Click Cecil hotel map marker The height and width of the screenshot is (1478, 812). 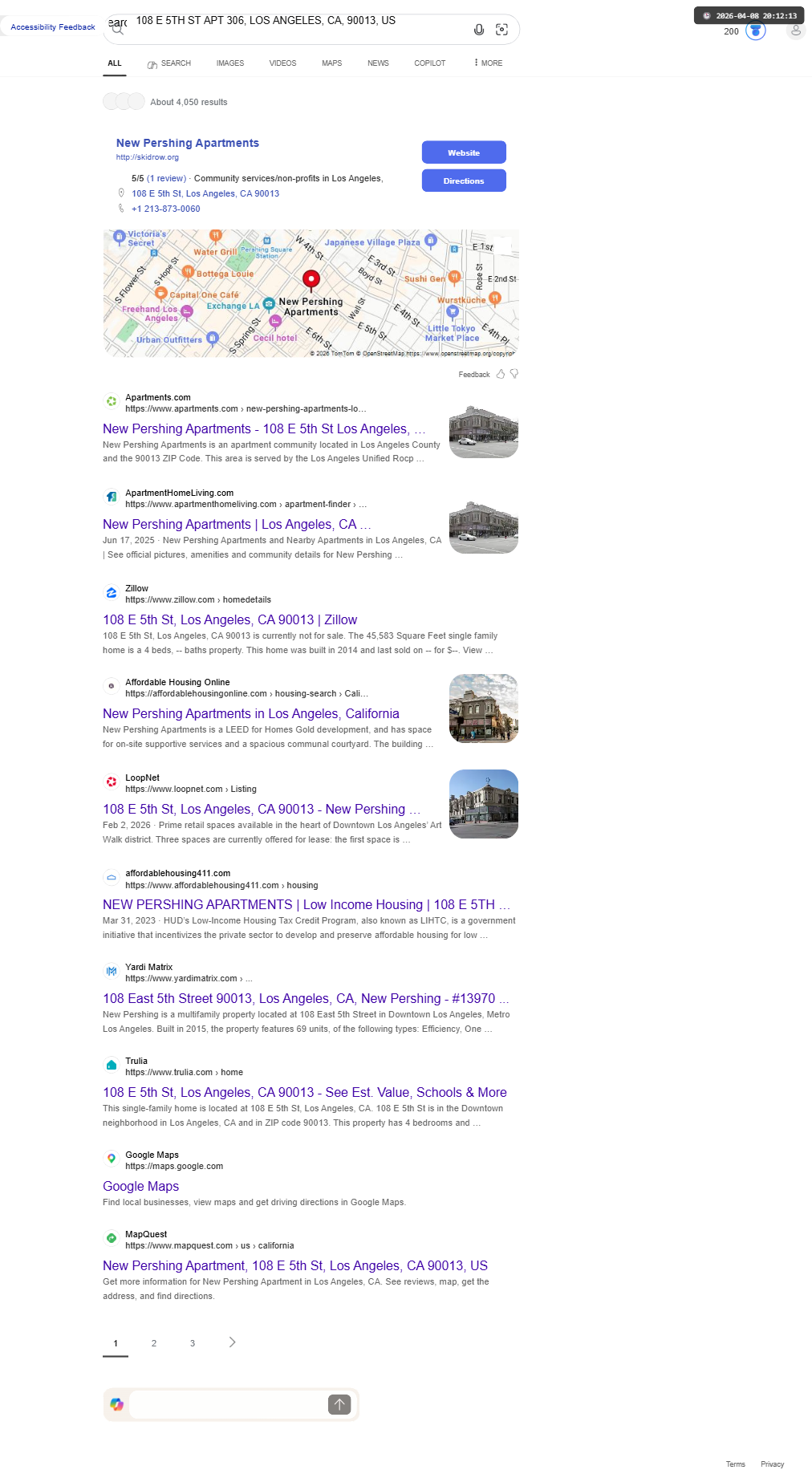point(275,322)
